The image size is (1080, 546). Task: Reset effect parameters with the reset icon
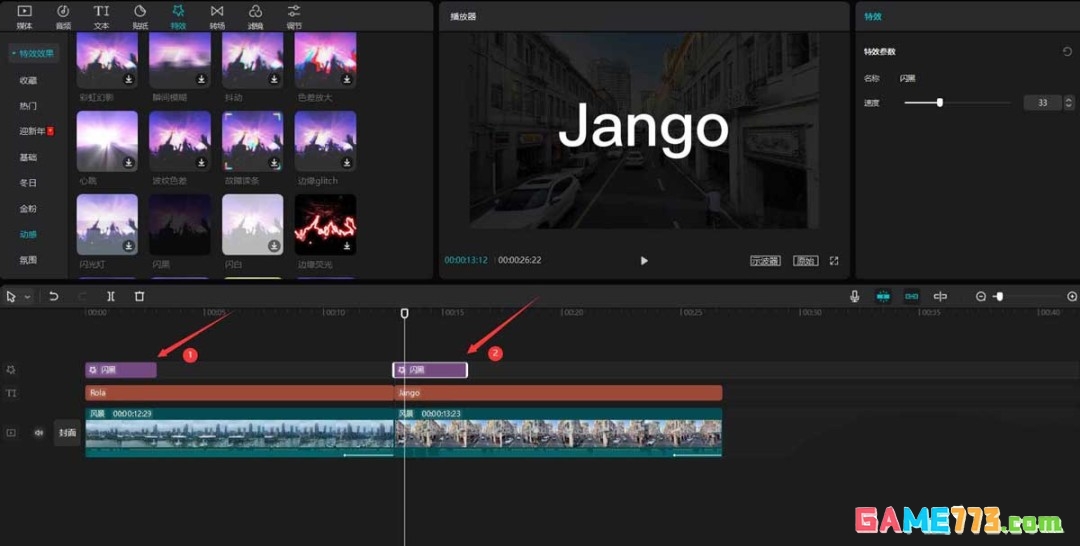[x=1067, y=52]
